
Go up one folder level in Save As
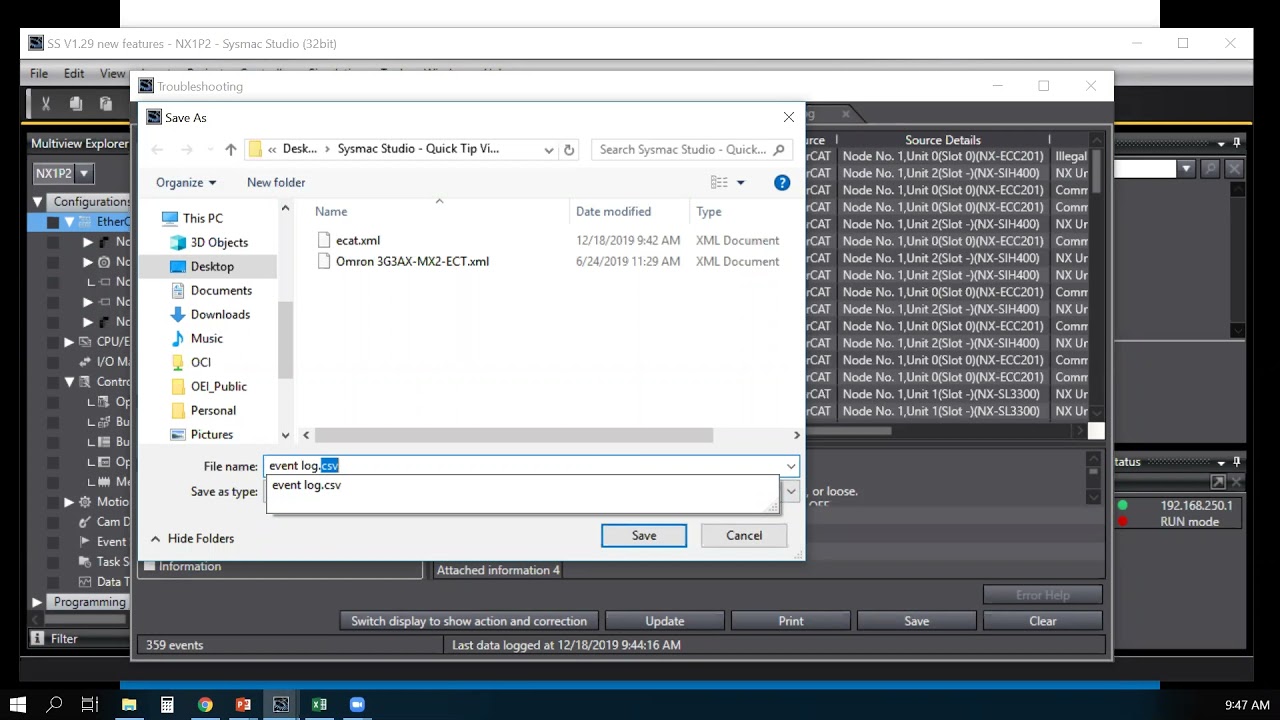pos(231,149)
